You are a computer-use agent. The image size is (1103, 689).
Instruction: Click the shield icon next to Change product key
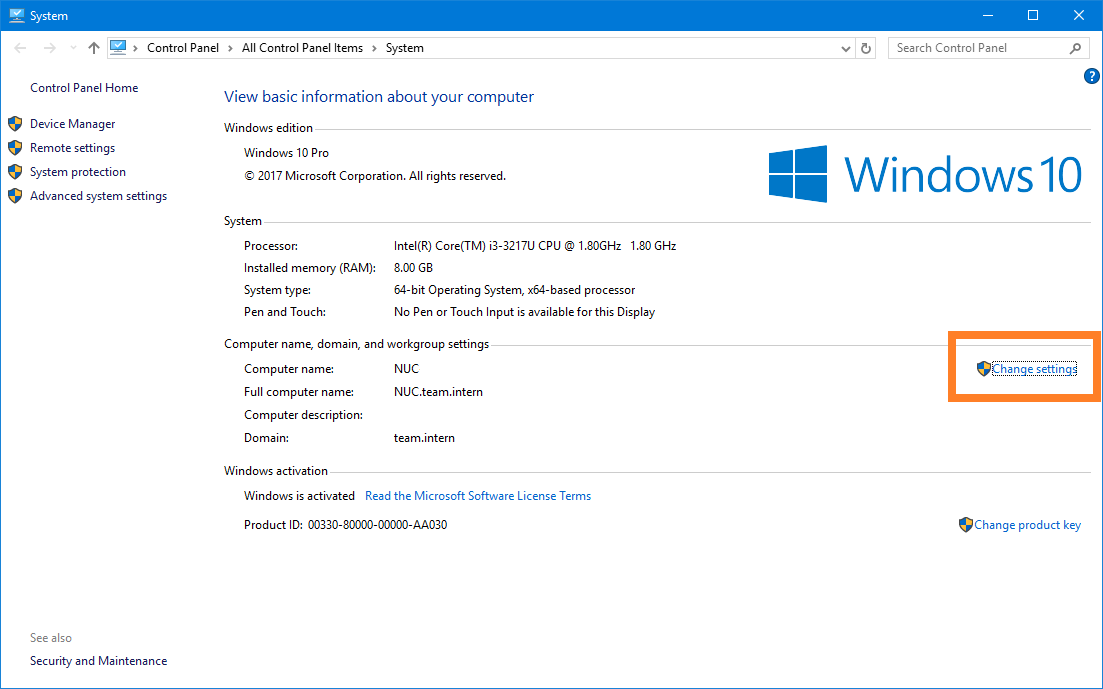tap(966, 525)
